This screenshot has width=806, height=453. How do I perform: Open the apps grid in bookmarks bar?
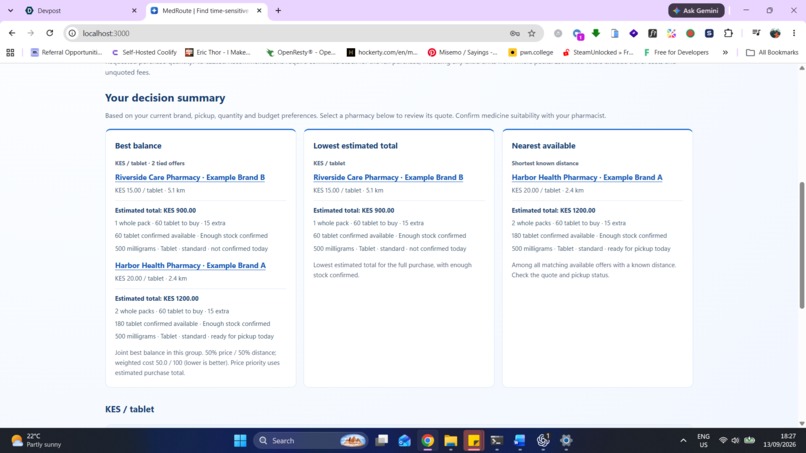tap(10, 52)
